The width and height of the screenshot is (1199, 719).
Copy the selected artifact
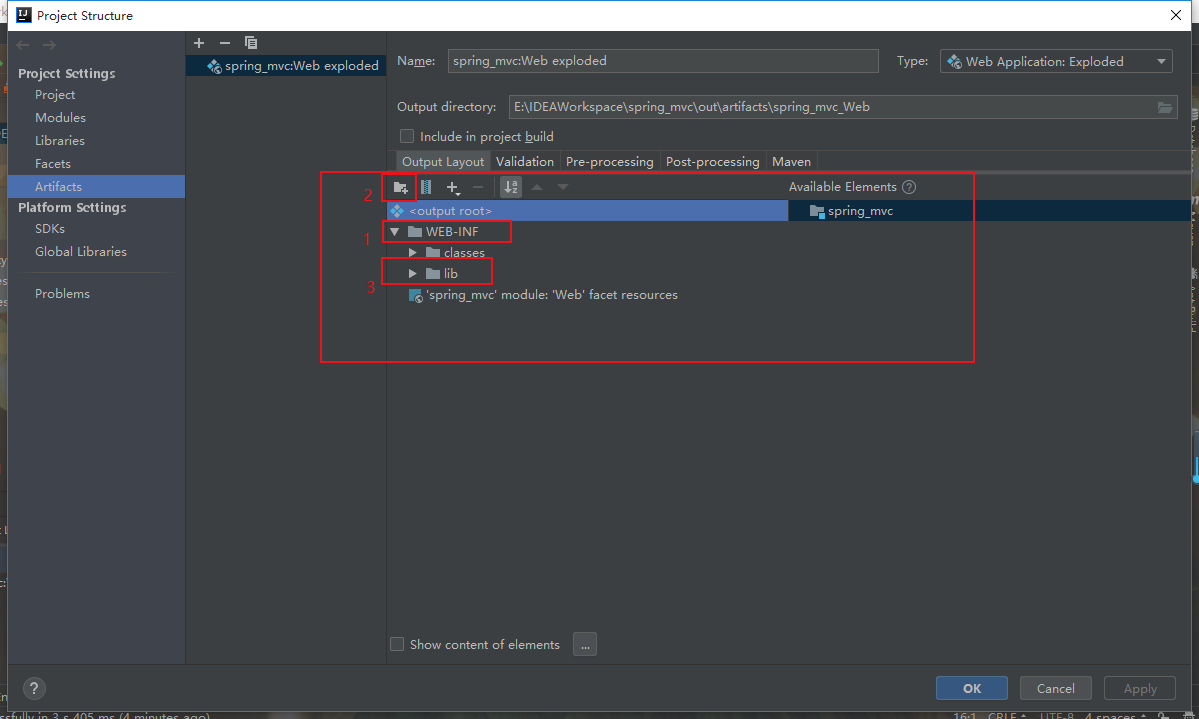[251, 43]
